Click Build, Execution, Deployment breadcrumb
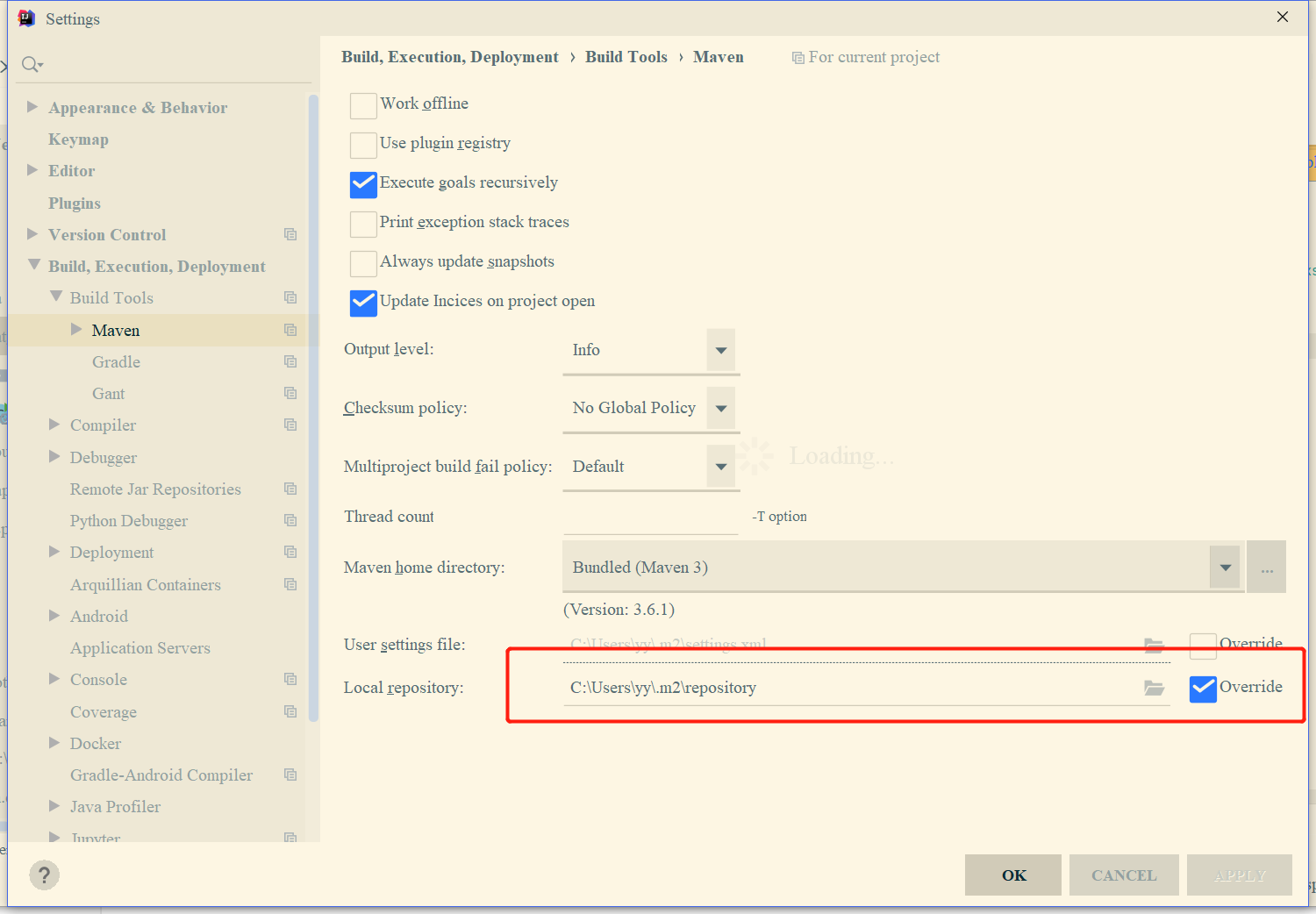Image resolution: width=1316 pixels, height=914 pixels. point(450,57)
